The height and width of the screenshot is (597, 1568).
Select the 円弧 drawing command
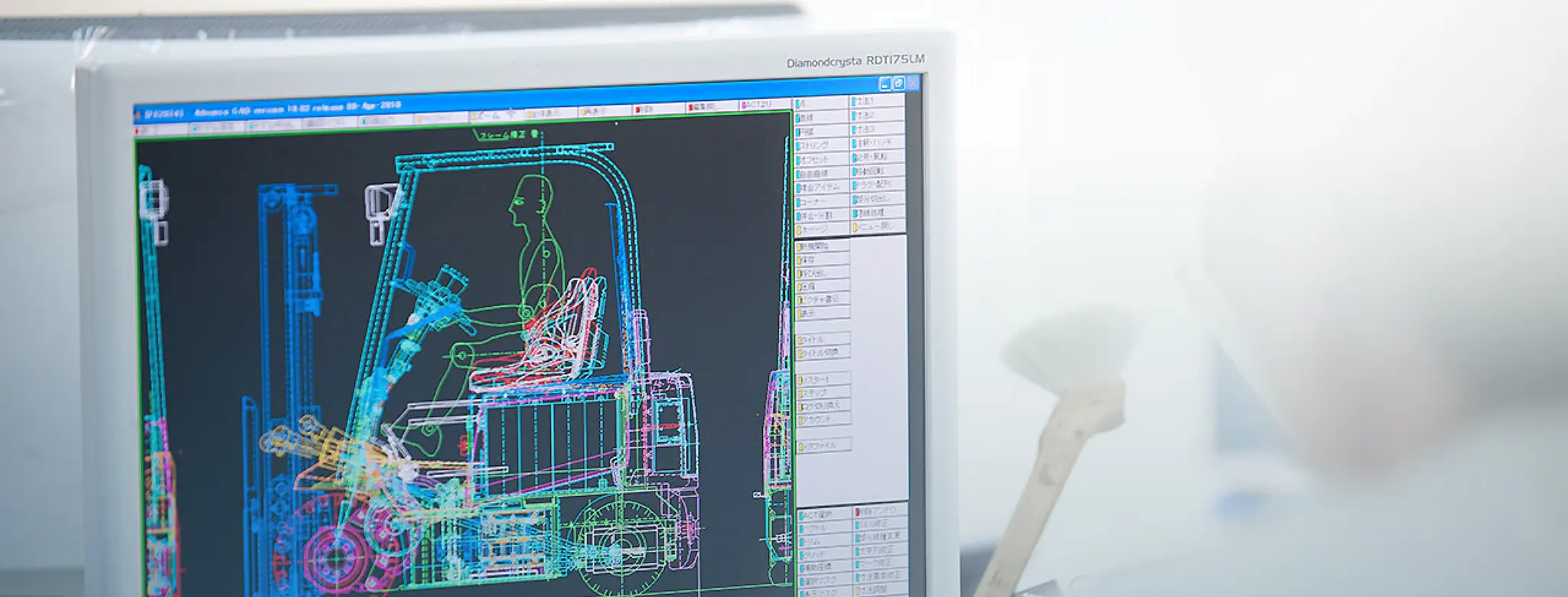(822, 131)
